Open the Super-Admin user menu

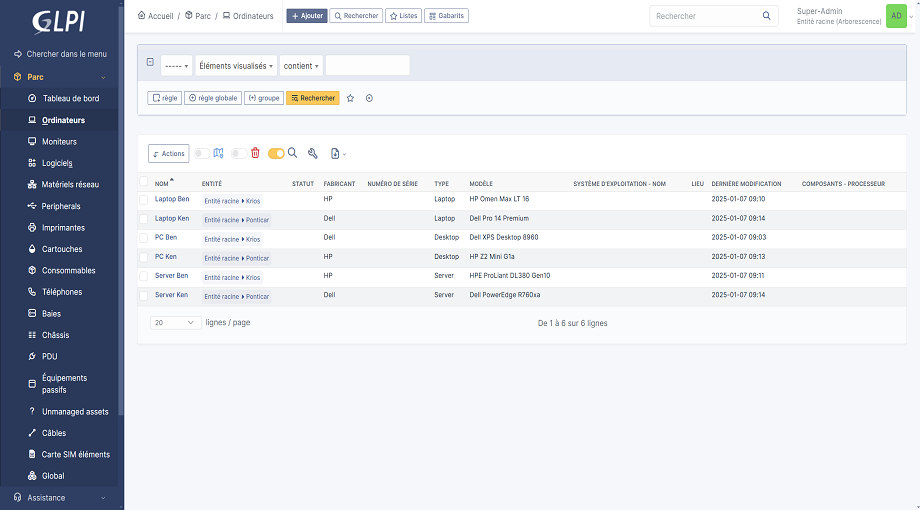(853, 16)
